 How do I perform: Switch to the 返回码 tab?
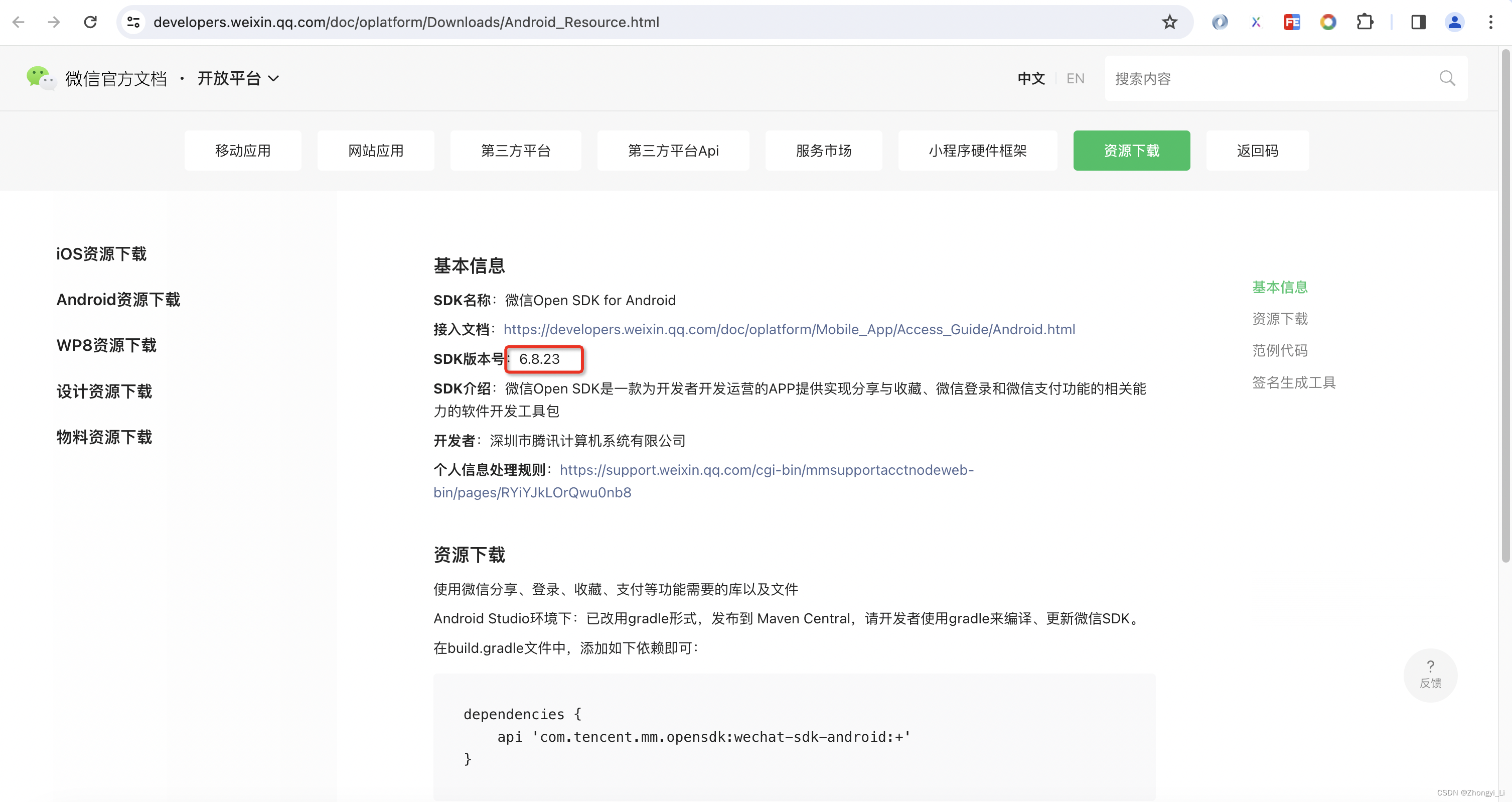(1257, 151)
